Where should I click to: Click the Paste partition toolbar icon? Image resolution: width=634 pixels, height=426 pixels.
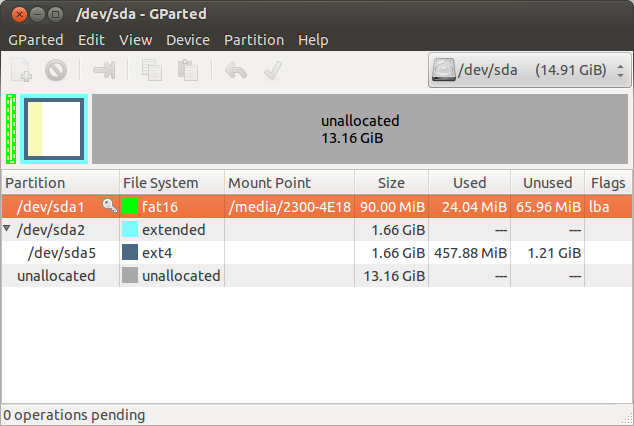click(x=186, y=71)
